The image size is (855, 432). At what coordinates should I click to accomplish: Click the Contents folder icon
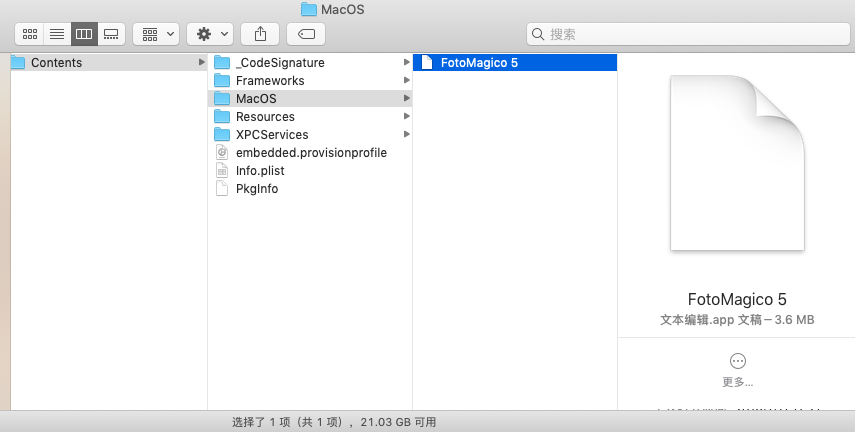click(18, 62)
